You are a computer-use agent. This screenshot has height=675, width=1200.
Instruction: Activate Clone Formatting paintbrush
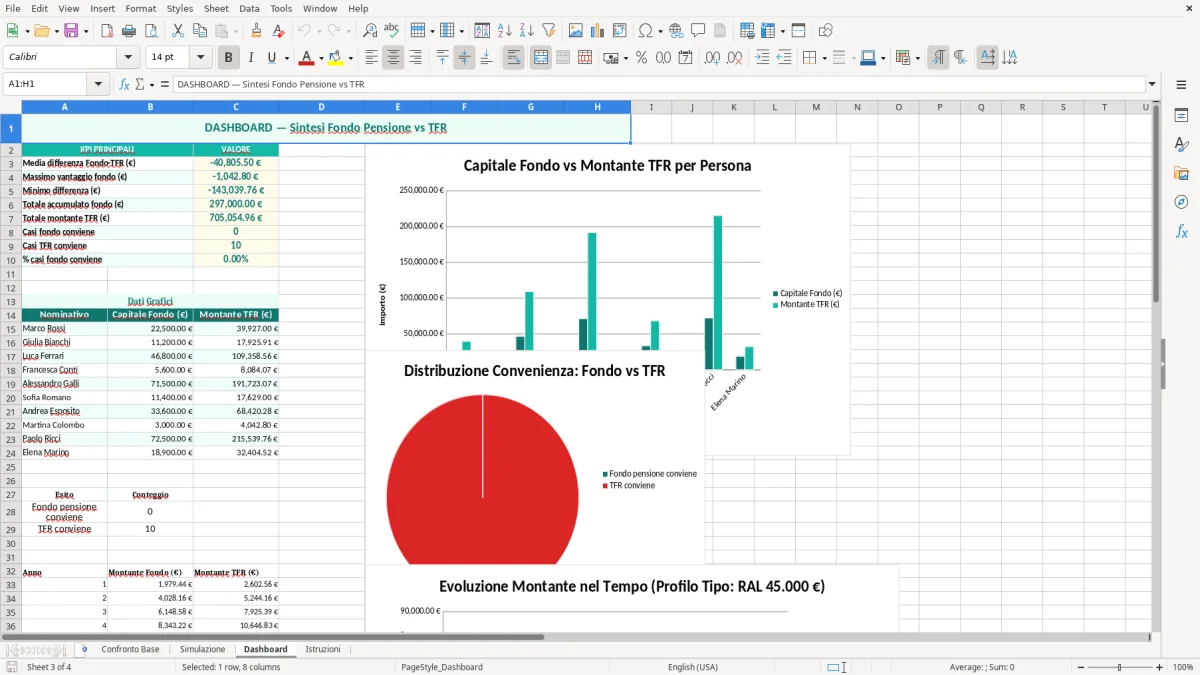256,31
